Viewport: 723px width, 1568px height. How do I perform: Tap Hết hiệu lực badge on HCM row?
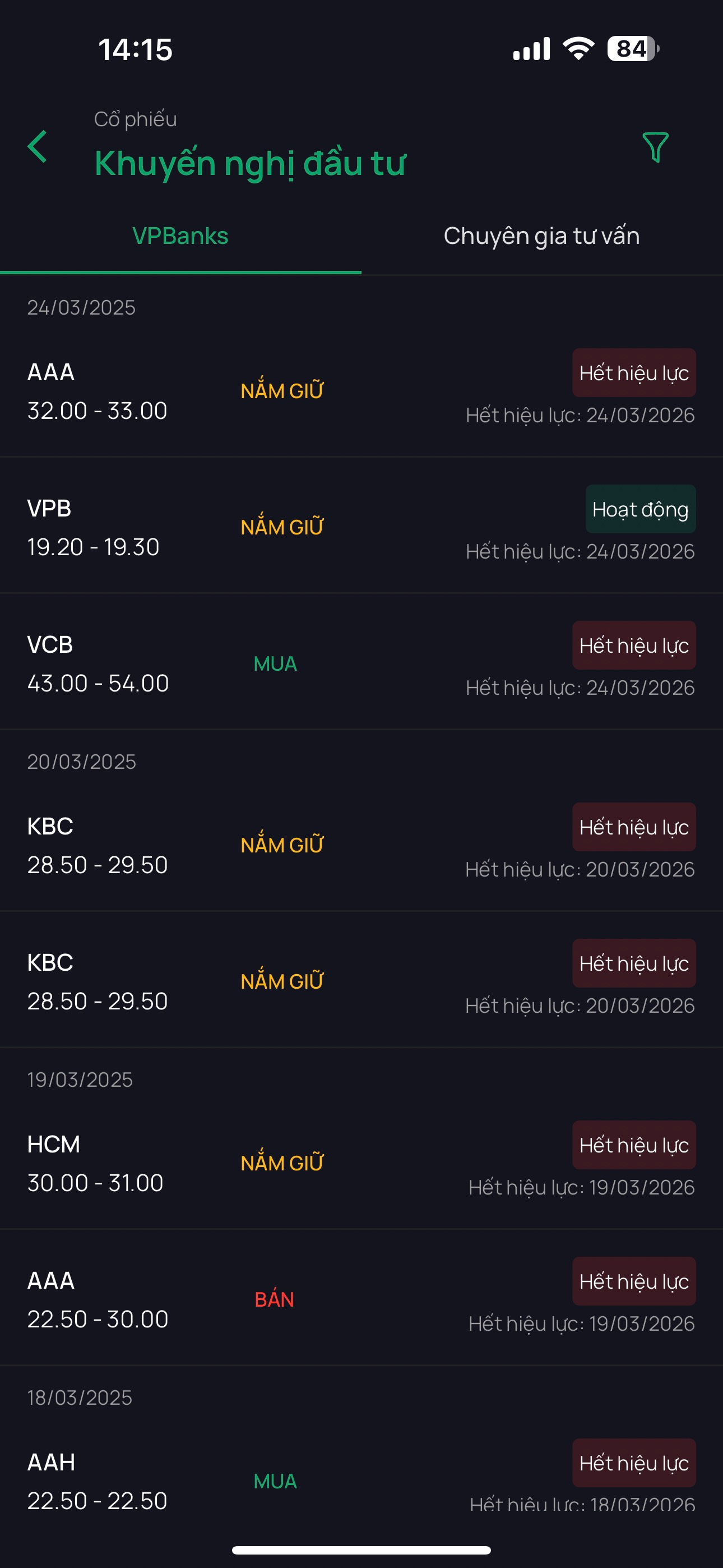tap(633, 1146)
